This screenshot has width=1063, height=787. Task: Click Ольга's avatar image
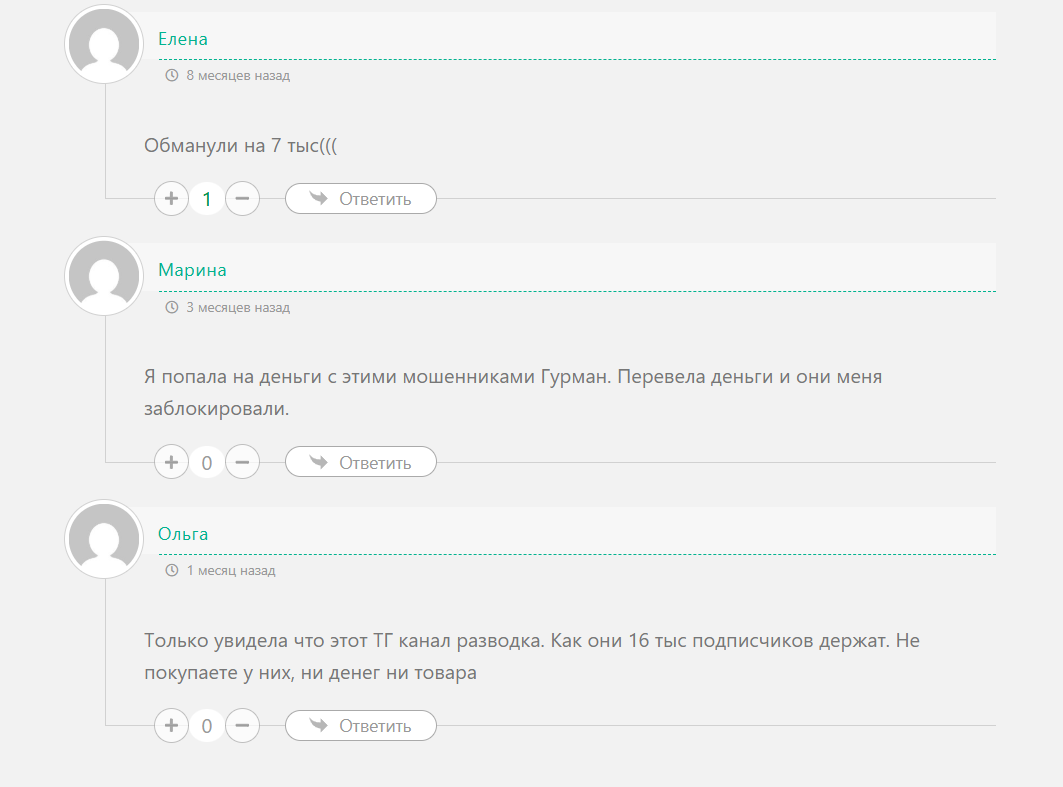pyautogui.click(x=103, y=539)
